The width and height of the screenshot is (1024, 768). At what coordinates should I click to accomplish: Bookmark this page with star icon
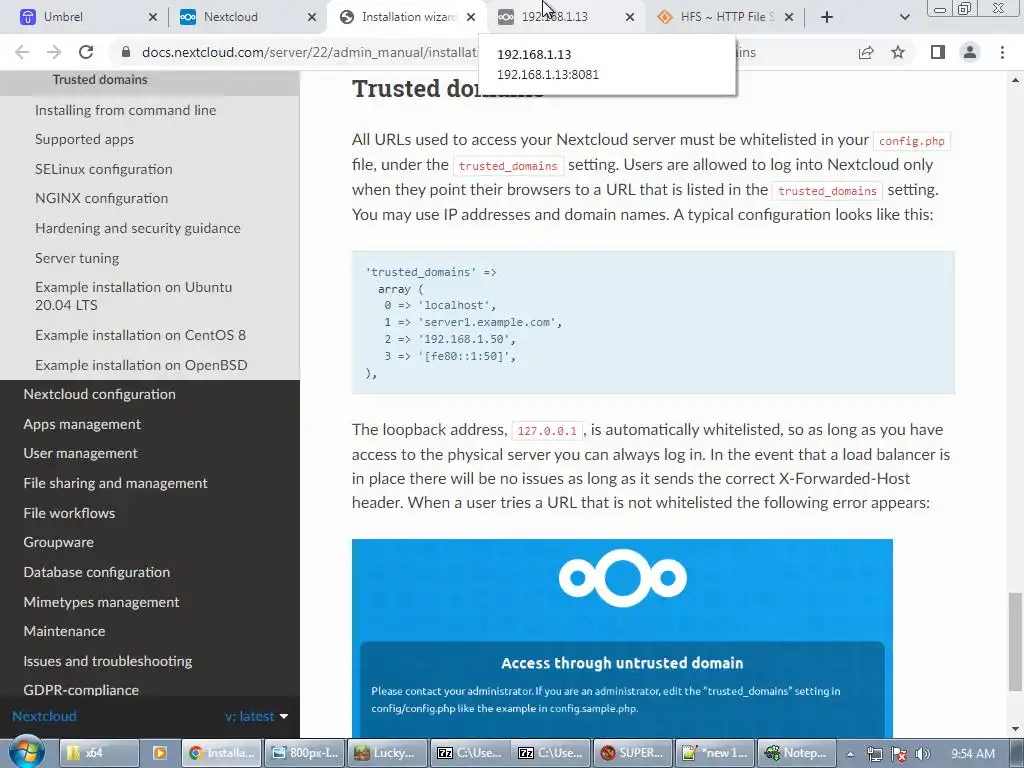click(898, 52)
